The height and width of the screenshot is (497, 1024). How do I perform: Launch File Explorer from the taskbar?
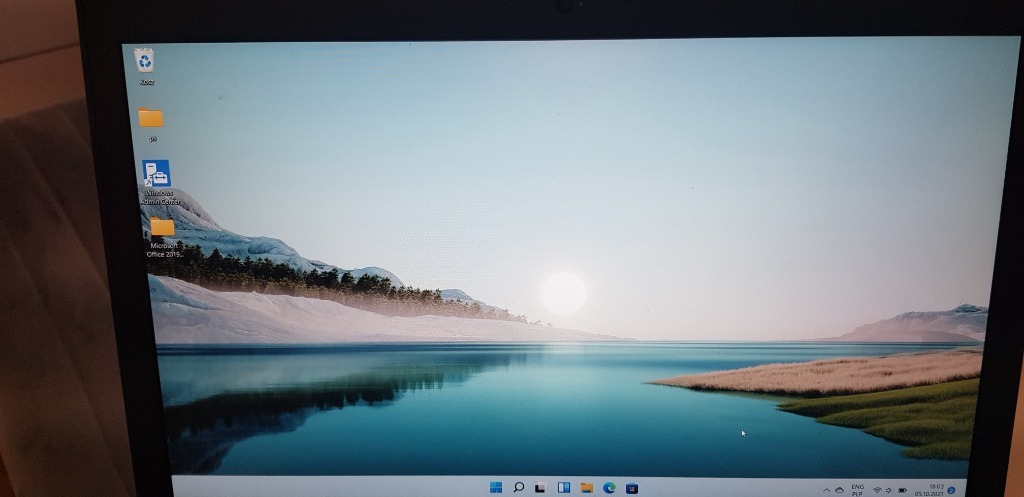pyautogui.click(x=586, y=488)
